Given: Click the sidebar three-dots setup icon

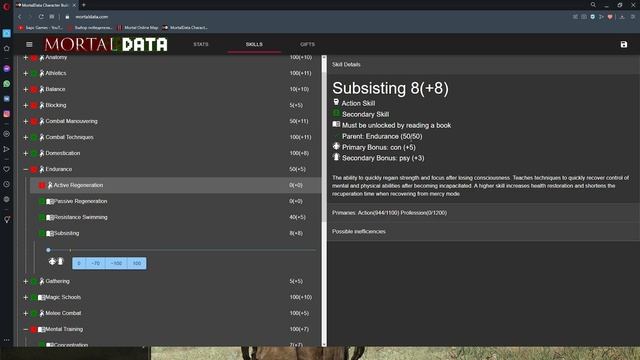Looking at the screenshot, I should pyautogui.click(x=7, y=340).
